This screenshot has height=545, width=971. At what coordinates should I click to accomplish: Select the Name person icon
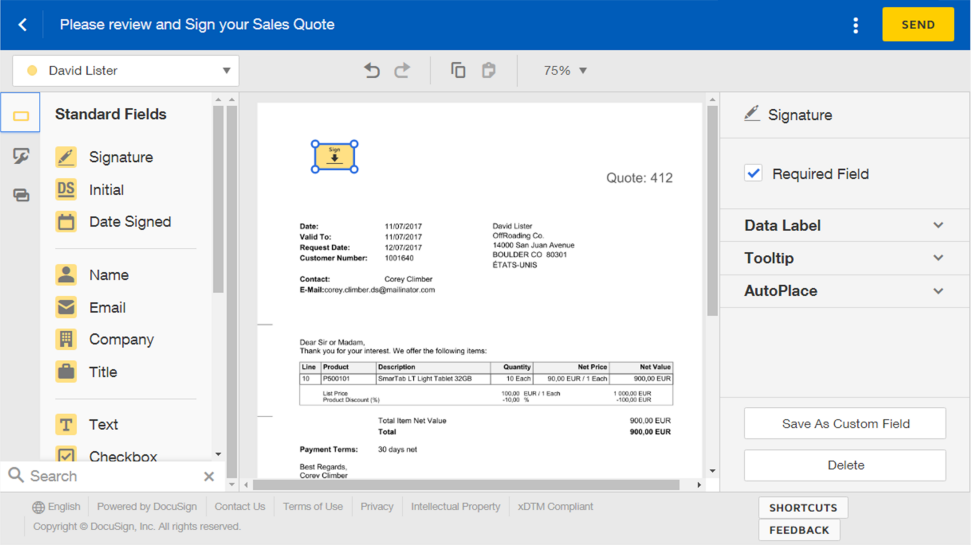pyautogui.click(x=66, y=274)
